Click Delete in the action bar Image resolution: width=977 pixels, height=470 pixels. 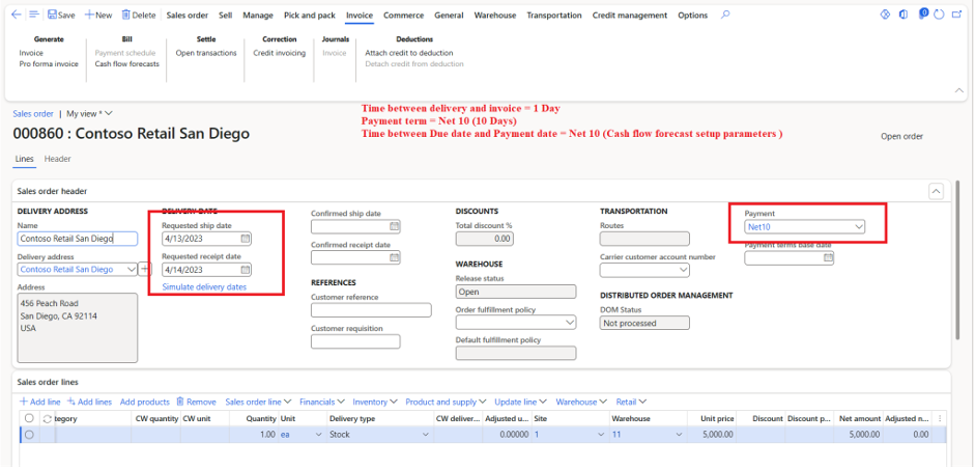(138, 15)
